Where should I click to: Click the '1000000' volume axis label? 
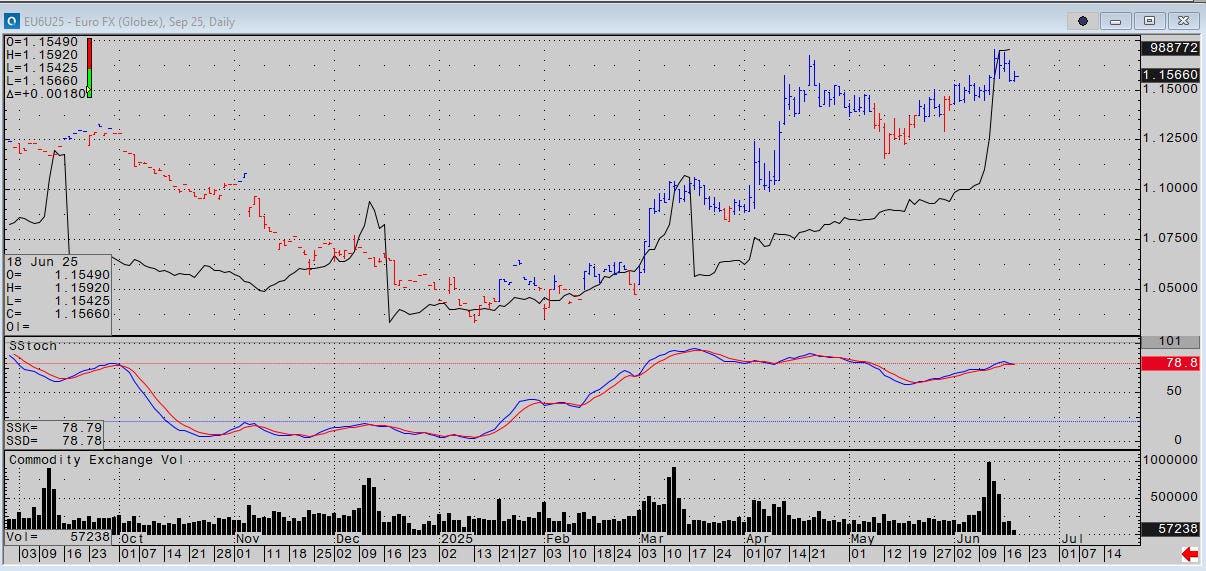pyautogui.click(x=1171, y=460)
